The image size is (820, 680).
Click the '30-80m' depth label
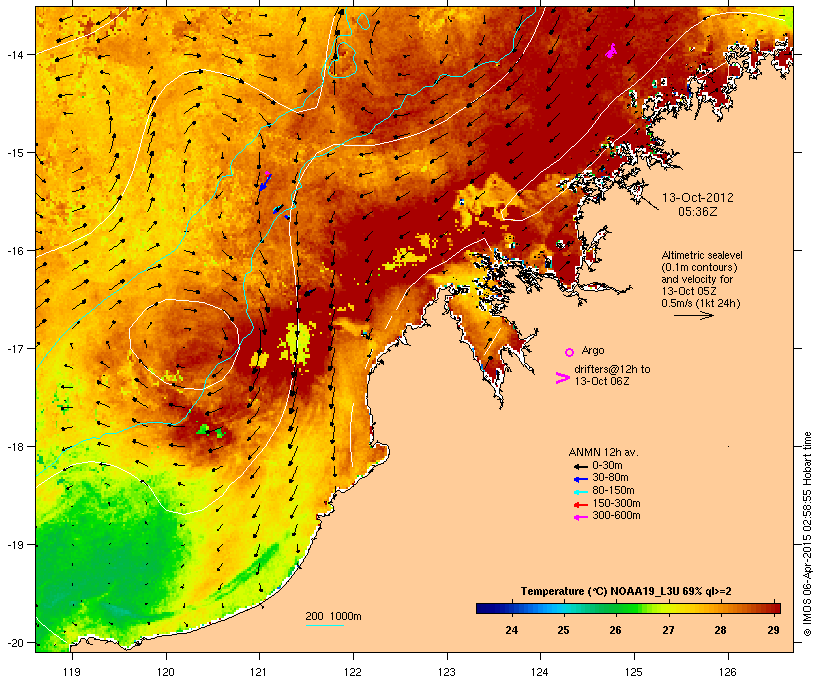[x=610, y=478]
